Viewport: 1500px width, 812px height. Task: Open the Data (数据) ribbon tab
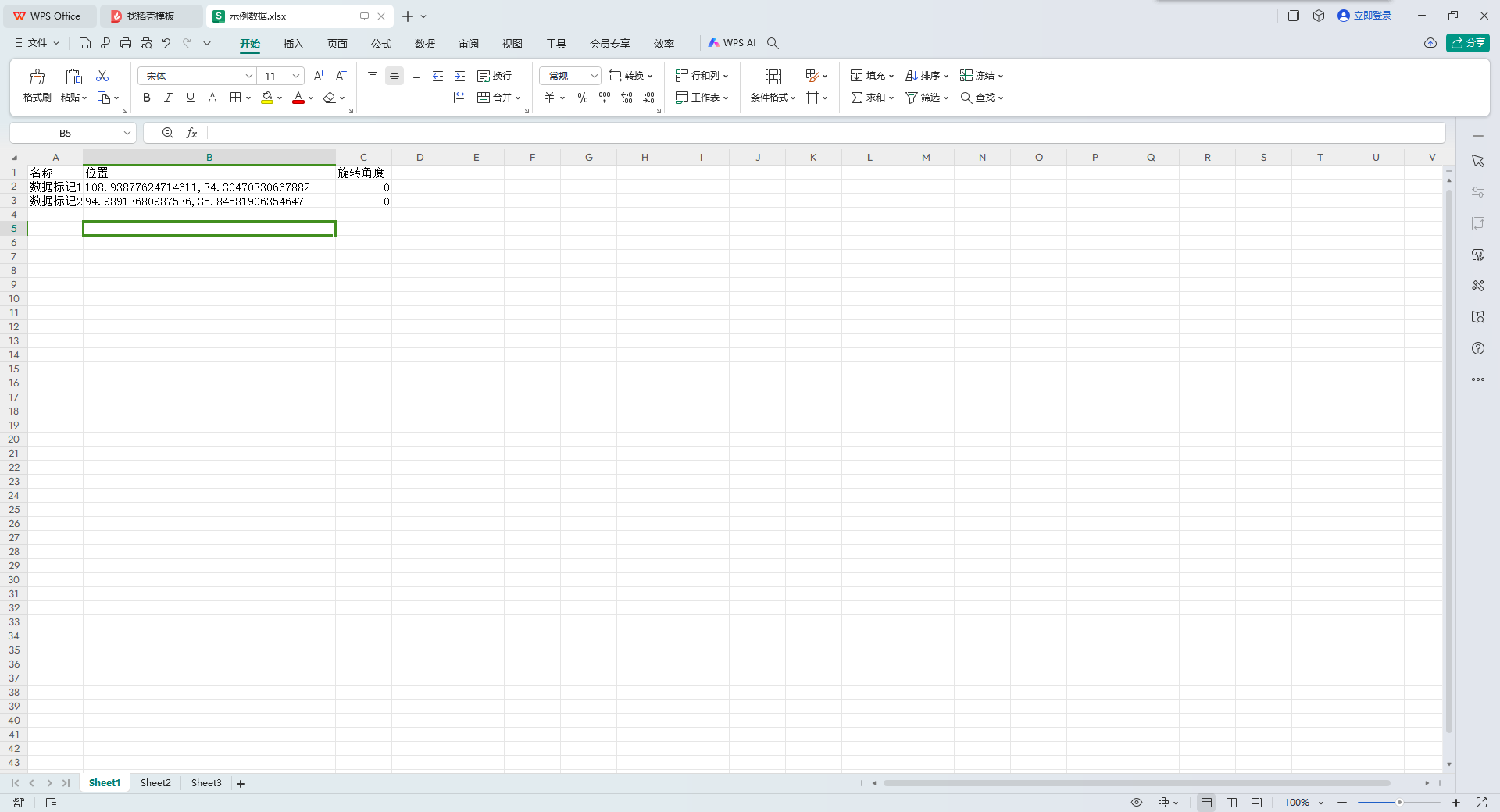(425, 44)
